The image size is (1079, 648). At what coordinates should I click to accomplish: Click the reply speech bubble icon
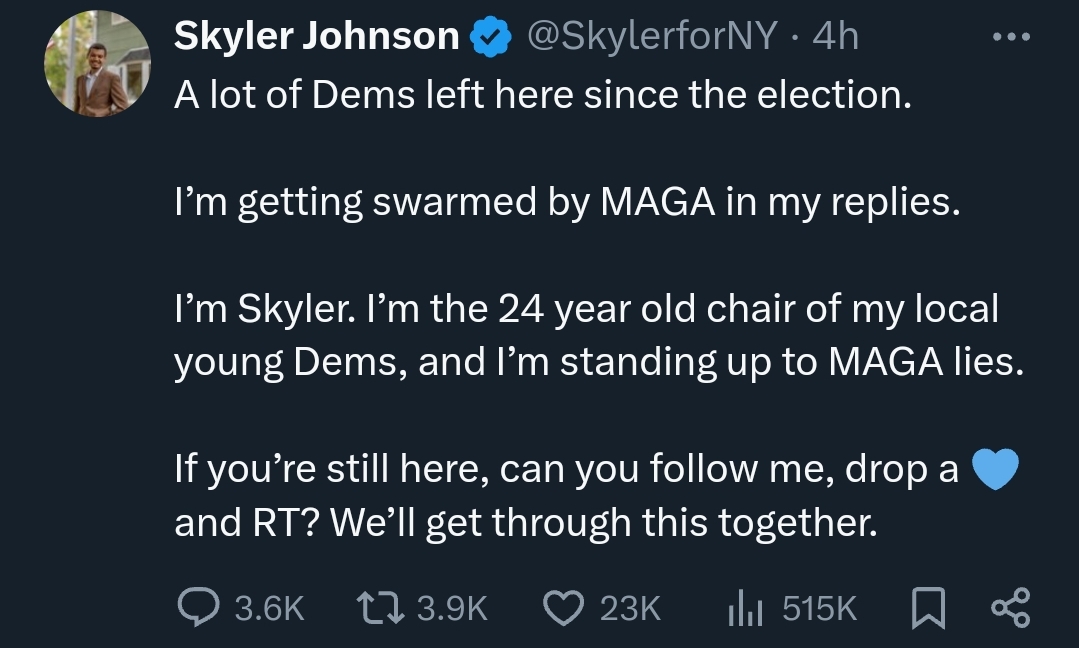[196, 607]
